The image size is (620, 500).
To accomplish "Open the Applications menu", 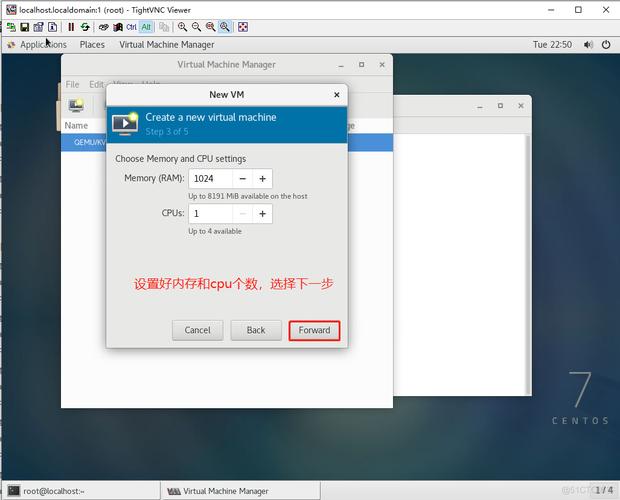I will pos(43,45).
